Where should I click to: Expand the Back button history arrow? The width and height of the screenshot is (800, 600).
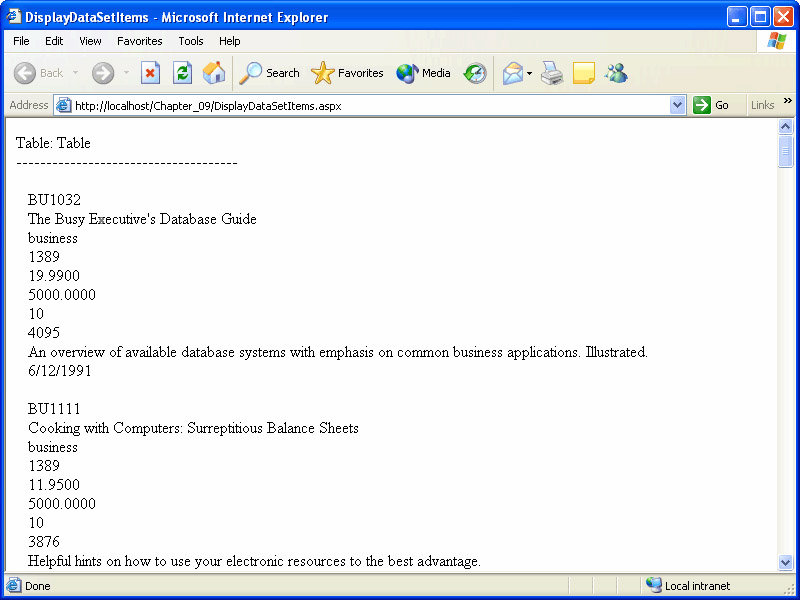click(75, 73)
